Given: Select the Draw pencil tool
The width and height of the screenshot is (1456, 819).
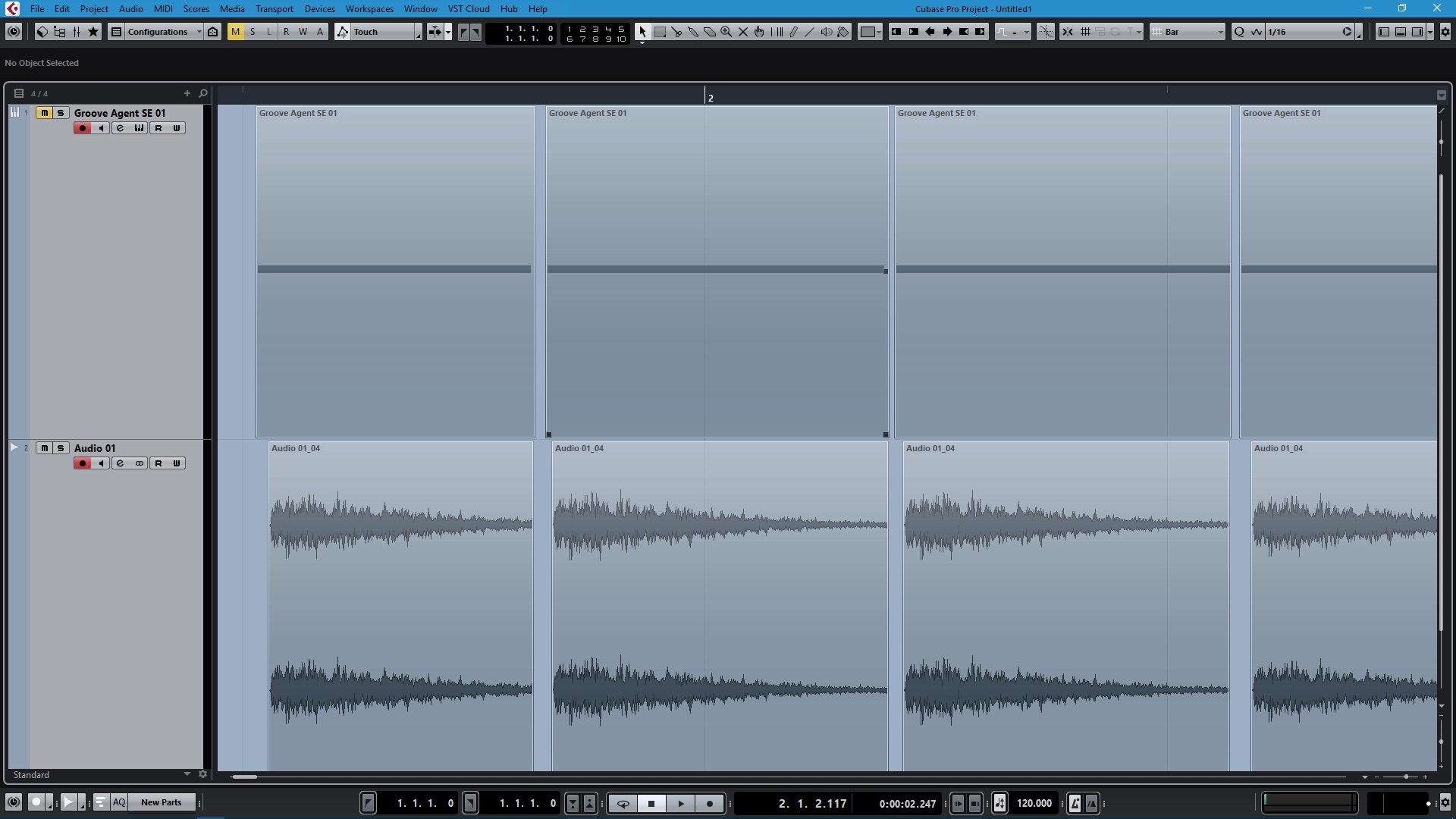Looking at the screenshot, I should 793,32.
